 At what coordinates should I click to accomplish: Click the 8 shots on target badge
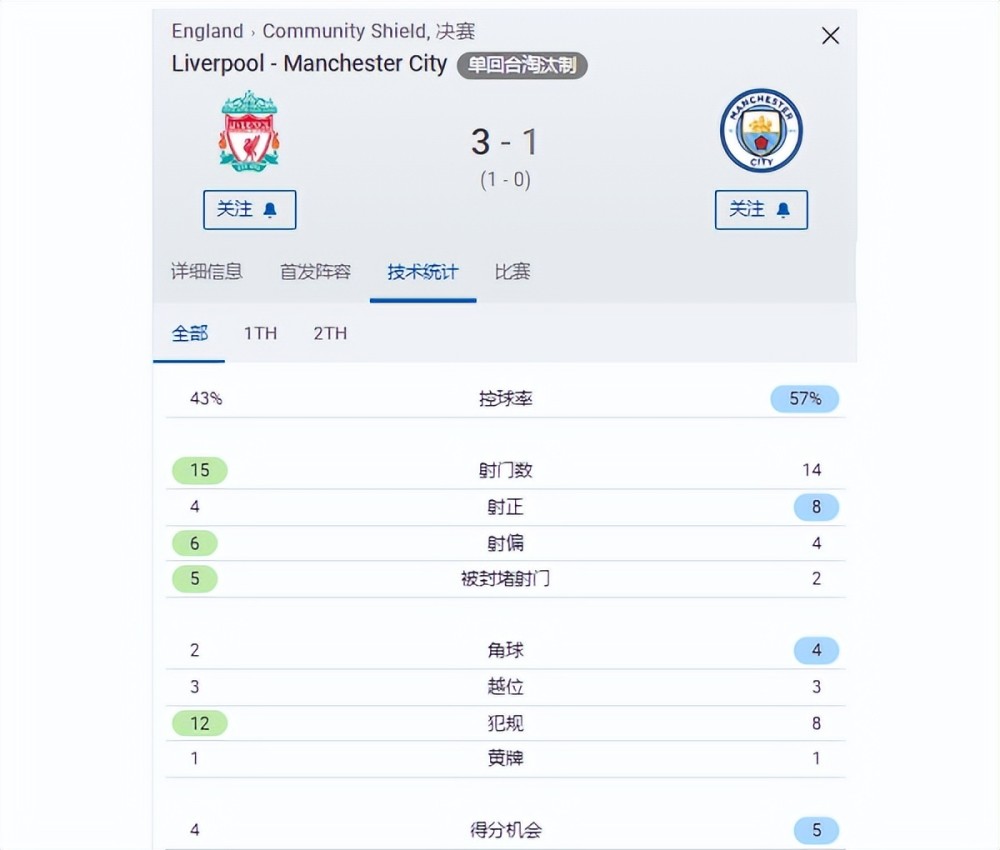816,507
